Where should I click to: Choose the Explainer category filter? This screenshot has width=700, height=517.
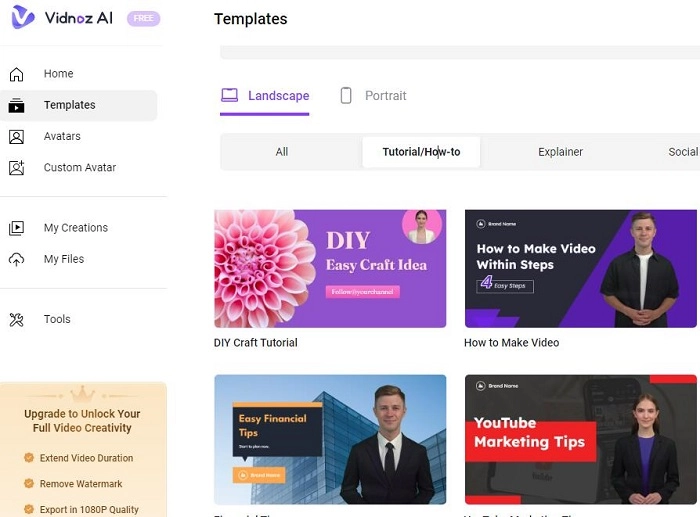[560, 152]
